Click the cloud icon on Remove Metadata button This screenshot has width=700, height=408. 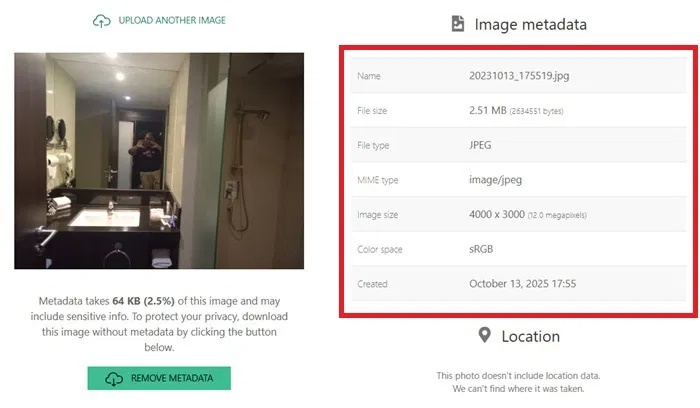[115, 378]
